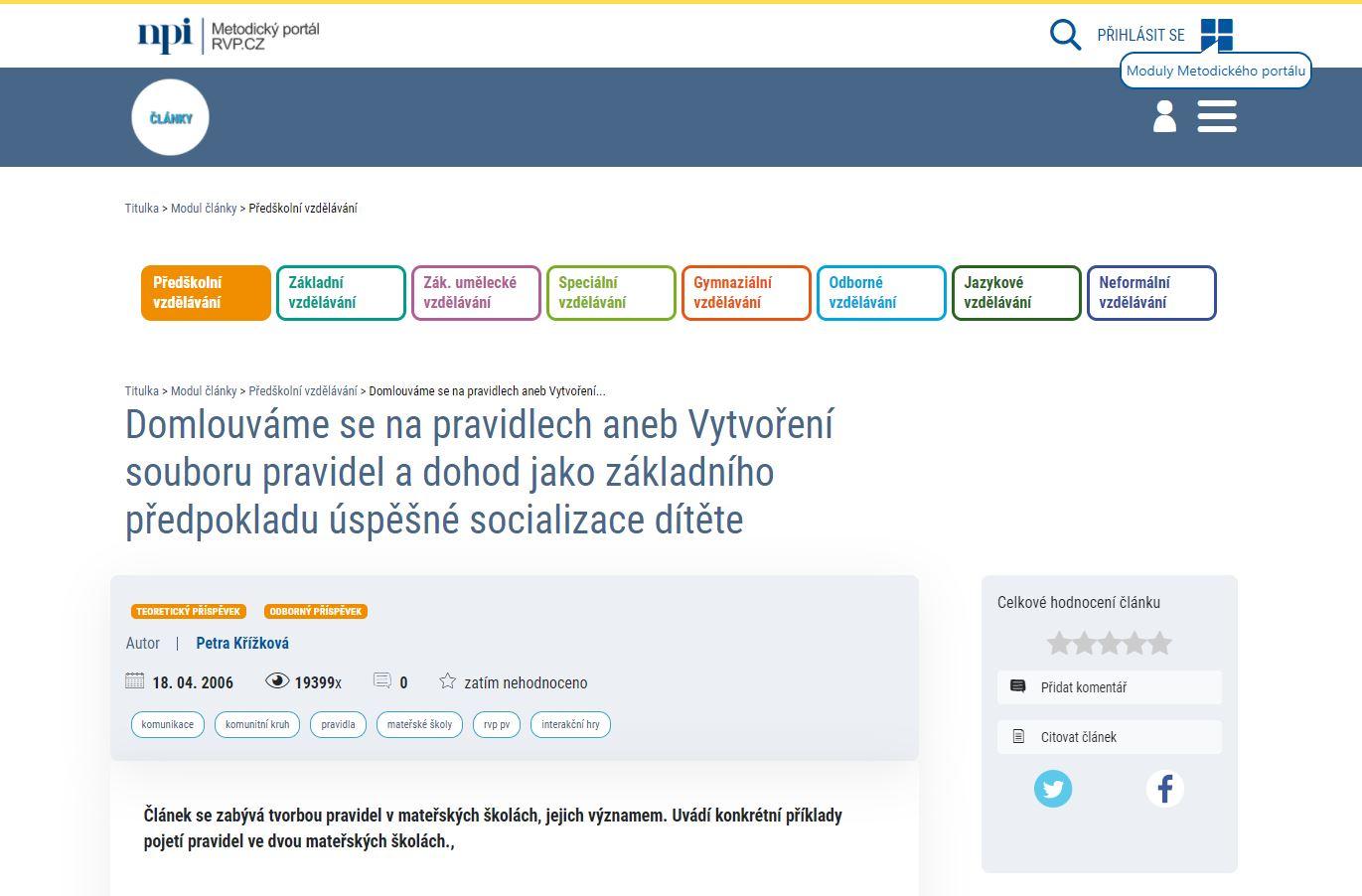Click the user profile icon

(1163, 116)
